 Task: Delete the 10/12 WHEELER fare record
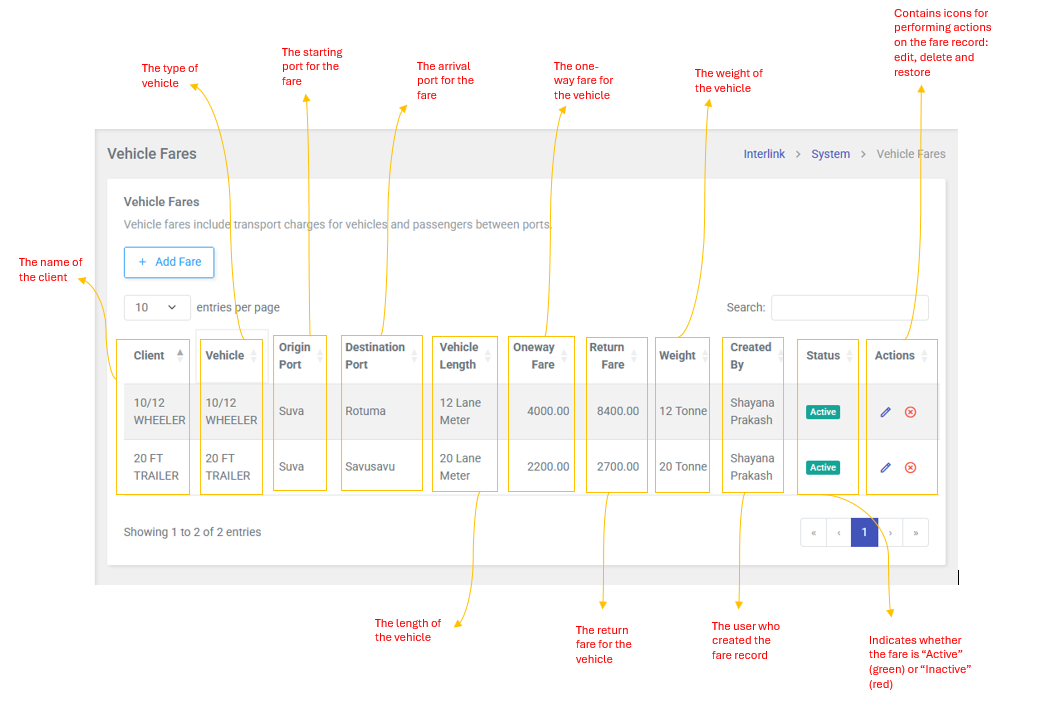910,412
